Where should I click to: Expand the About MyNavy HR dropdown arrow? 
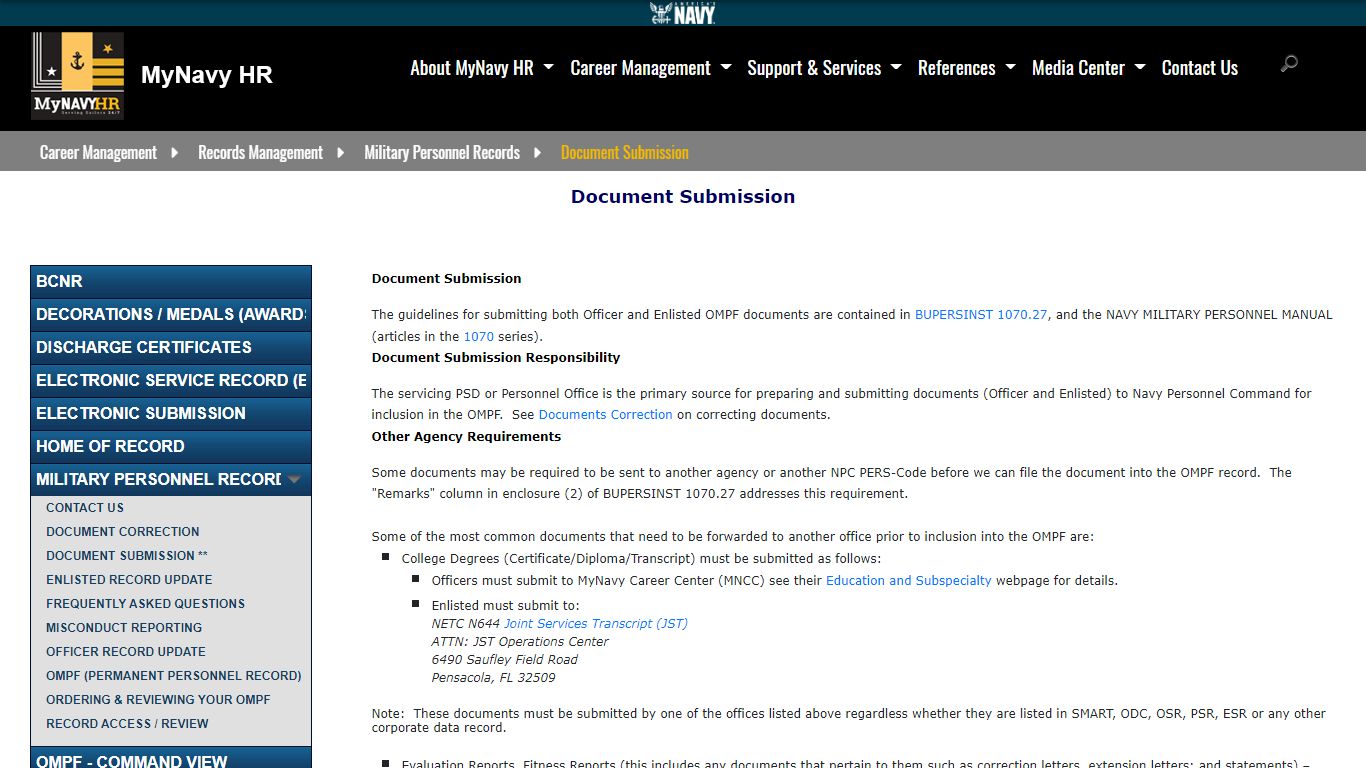pos(548,67)
